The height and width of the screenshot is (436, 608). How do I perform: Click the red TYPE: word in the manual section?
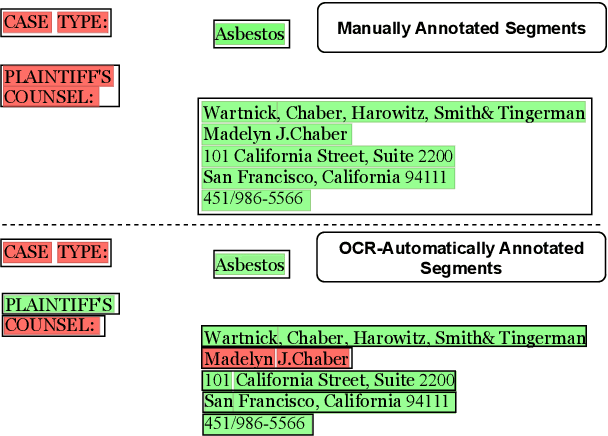(83, 22)
